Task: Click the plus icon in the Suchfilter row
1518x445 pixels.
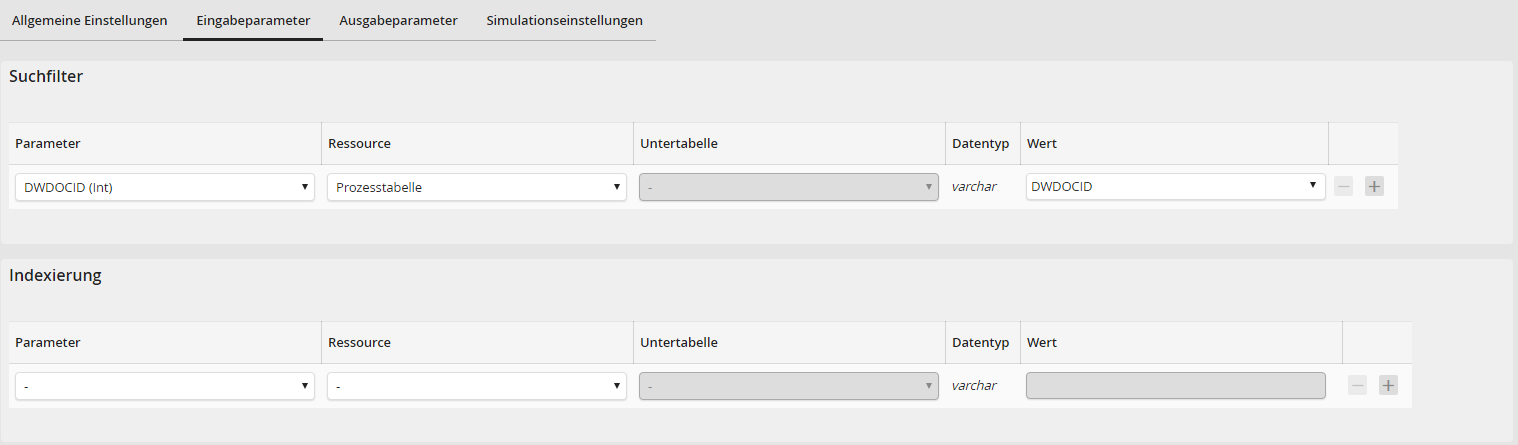Action: [x=1374, y=186]
